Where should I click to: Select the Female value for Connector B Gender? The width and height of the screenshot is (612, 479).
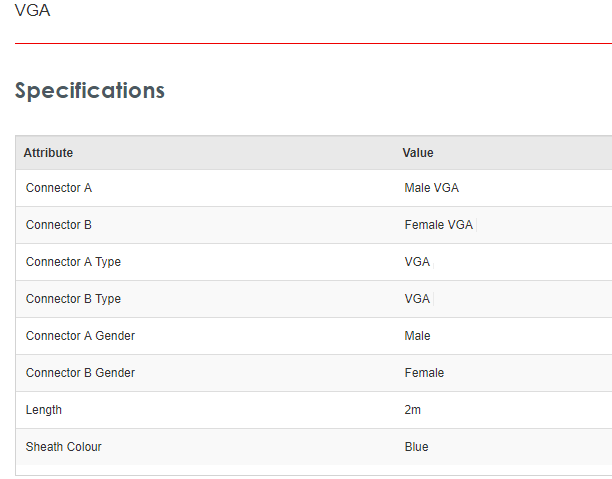424,373
